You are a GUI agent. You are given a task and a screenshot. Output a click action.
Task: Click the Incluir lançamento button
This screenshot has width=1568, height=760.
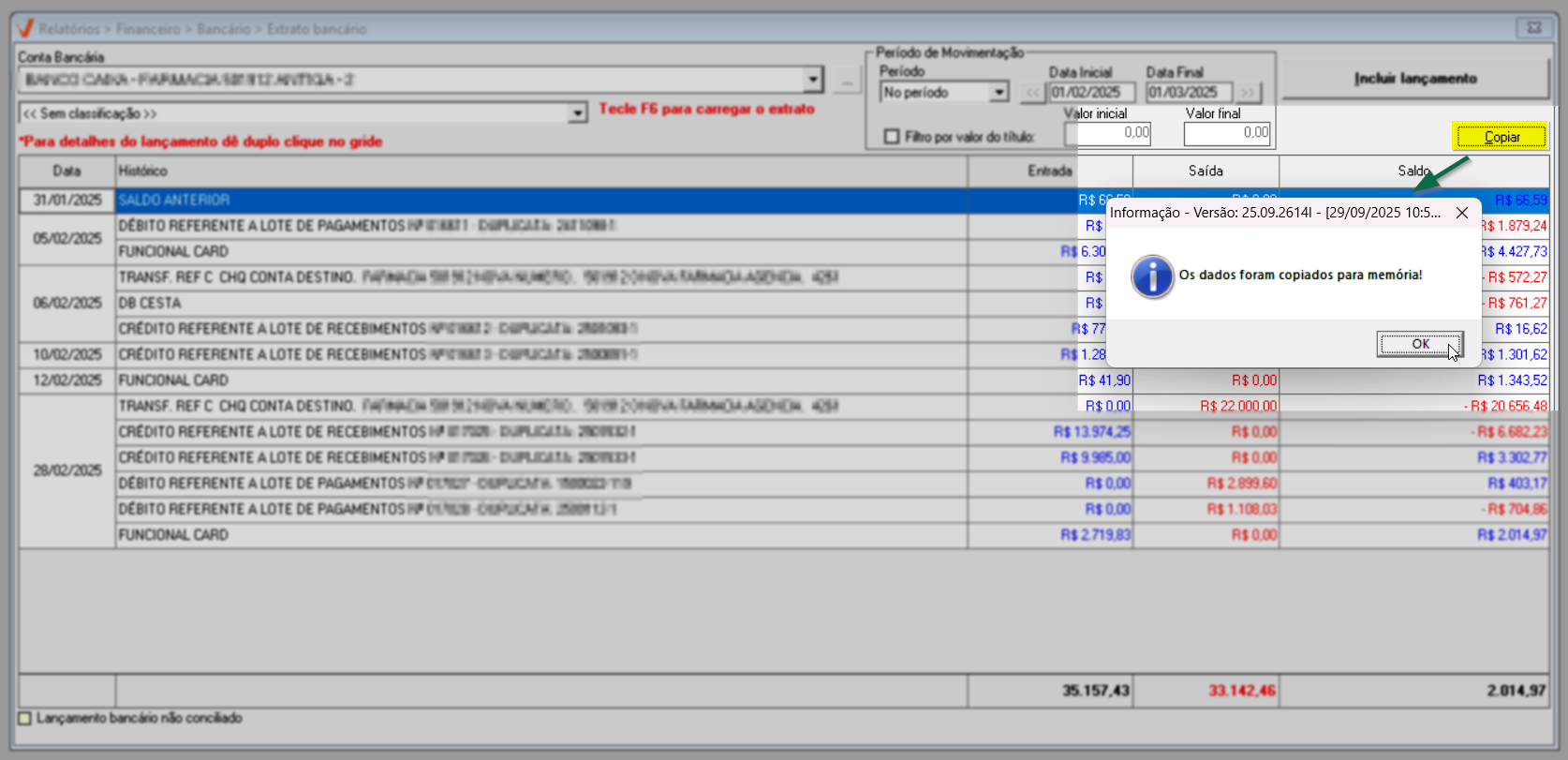click(1414, 79)
